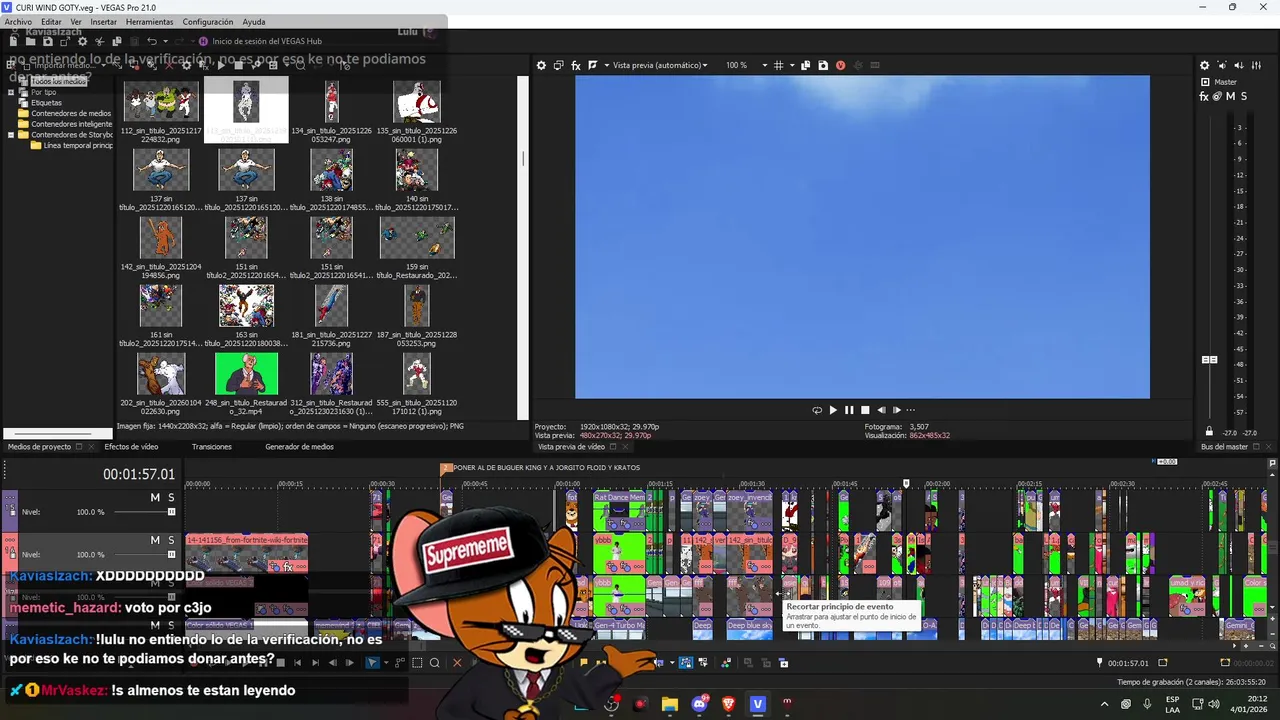Open Archivo menu
The width and height of the screenshot is (1280, 720).
click(18, 22)
